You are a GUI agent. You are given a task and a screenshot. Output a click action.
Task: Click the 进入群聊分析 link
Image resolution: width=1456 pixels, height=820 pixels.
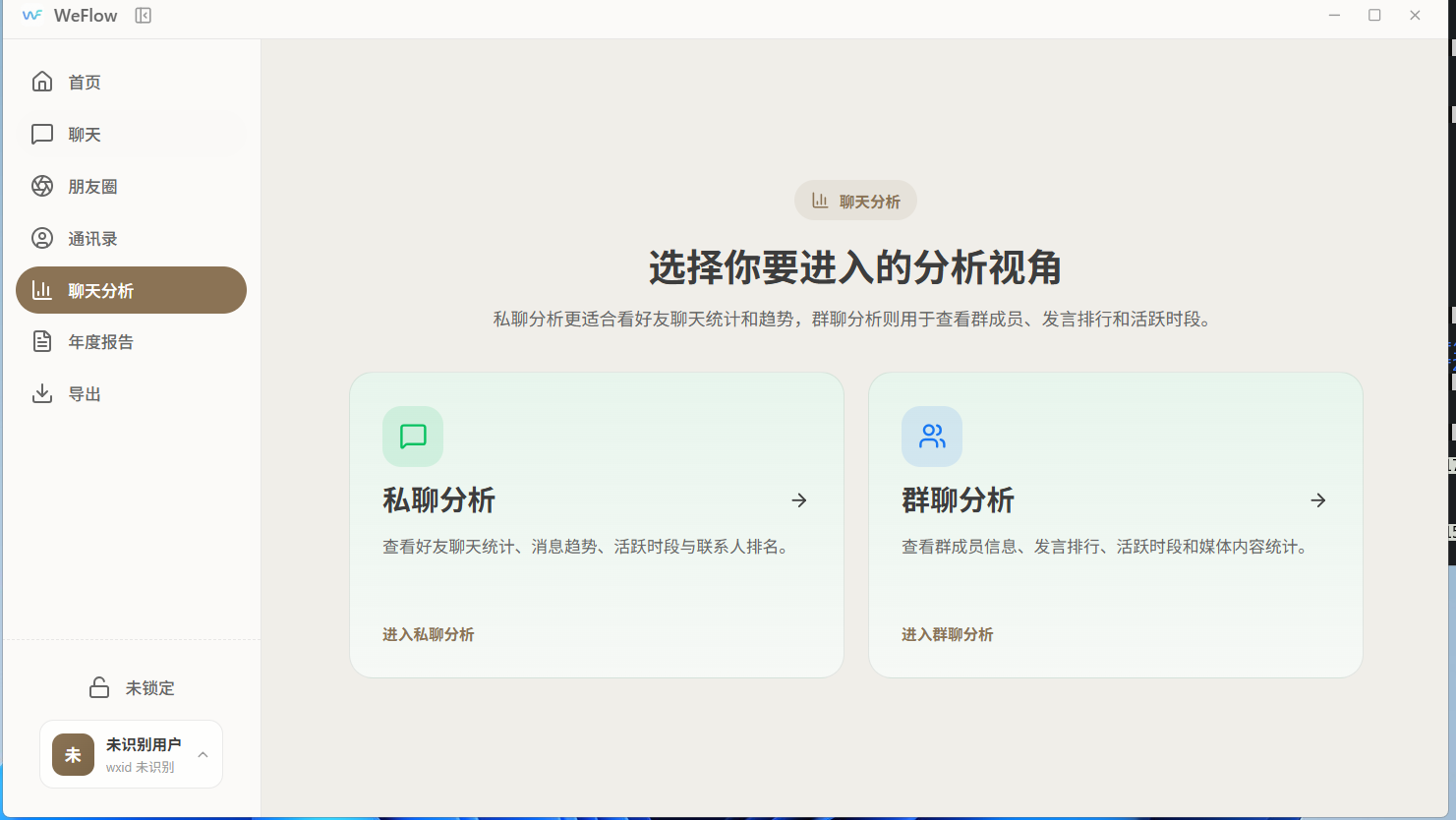click(948, 634)
